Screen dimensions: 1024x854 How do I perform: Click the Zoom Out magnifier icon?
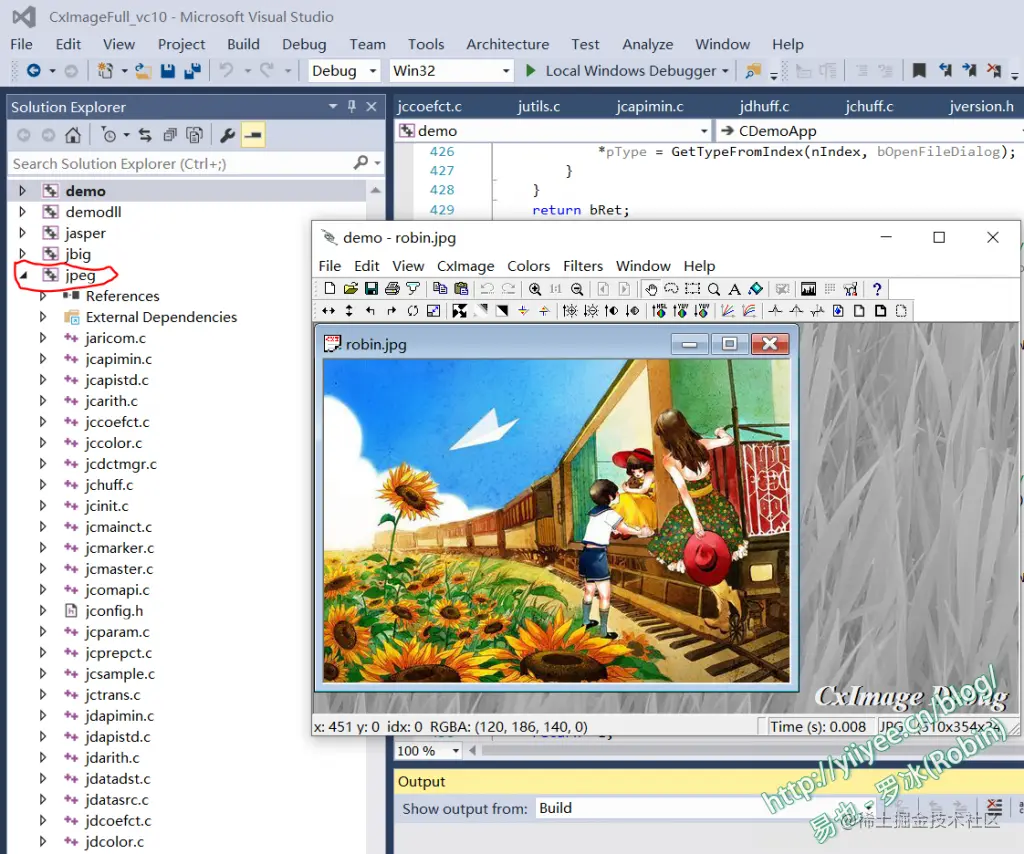[x=577, y=289]
